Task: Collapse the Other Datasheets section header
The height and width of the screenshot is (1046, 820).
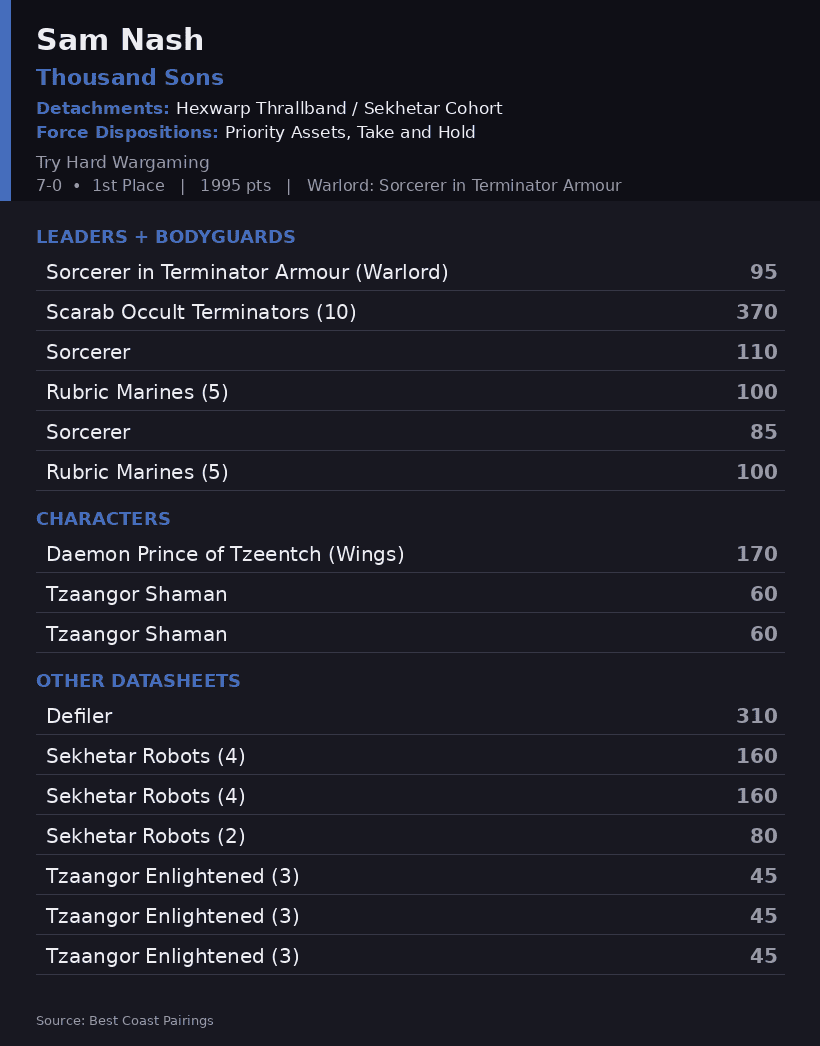Action: [138, 681]
